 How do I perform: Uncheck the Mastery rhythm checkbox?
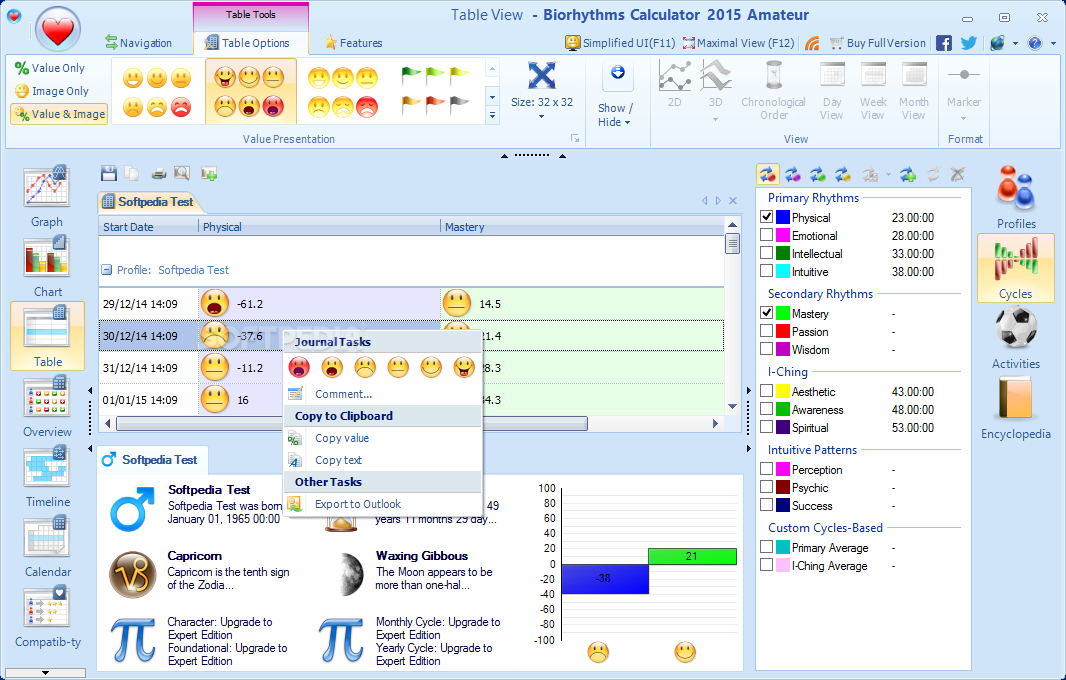pyautogui.click(x=766, y=313)
